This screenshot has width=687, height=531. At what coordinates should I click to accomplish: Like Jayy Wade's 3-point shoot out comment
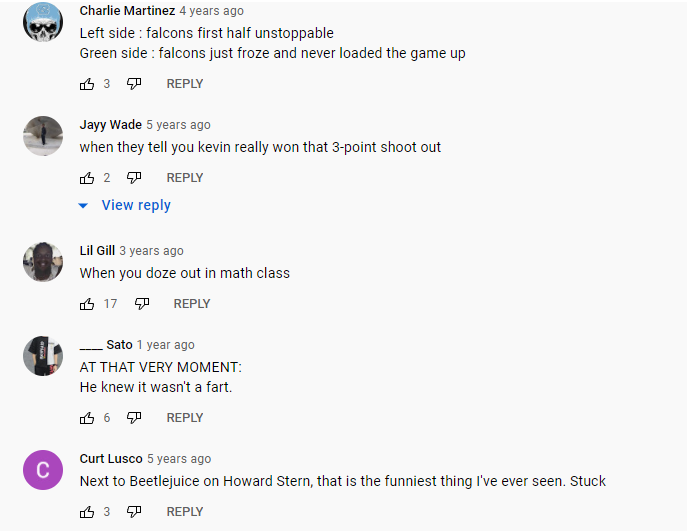(x=87, y=178)
